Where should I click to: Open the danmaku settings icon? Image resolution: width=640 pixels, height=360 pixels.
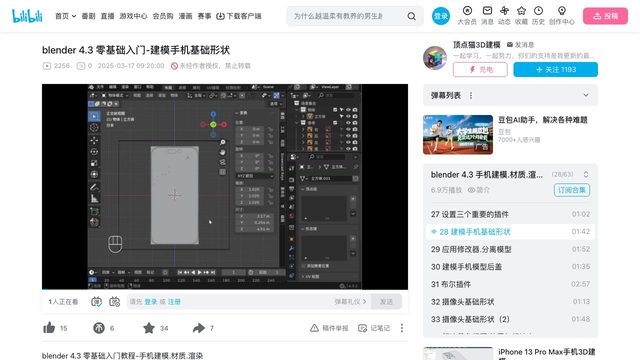click(x=114, y=302)
